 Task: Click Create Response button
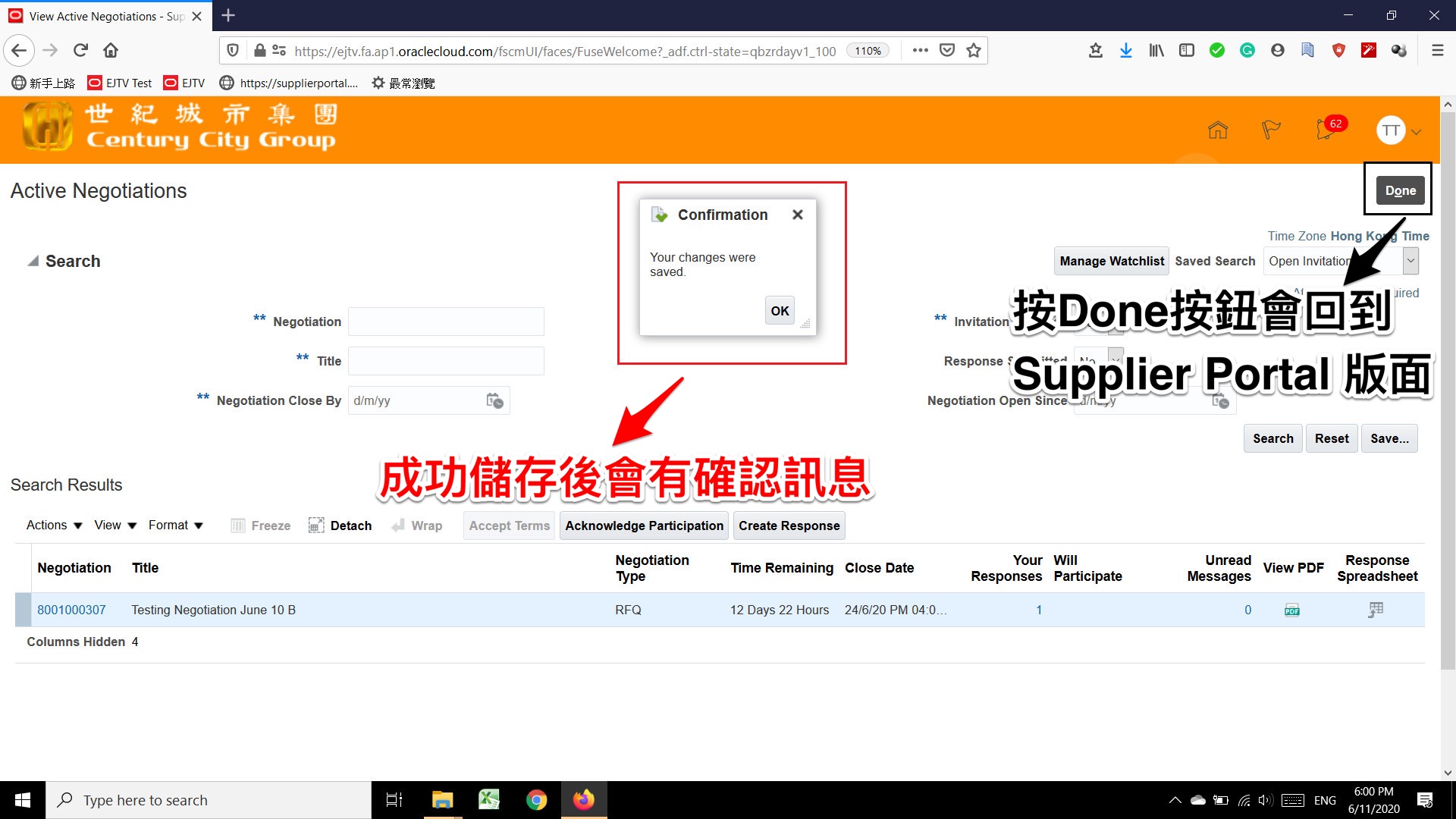pos(789,526)
